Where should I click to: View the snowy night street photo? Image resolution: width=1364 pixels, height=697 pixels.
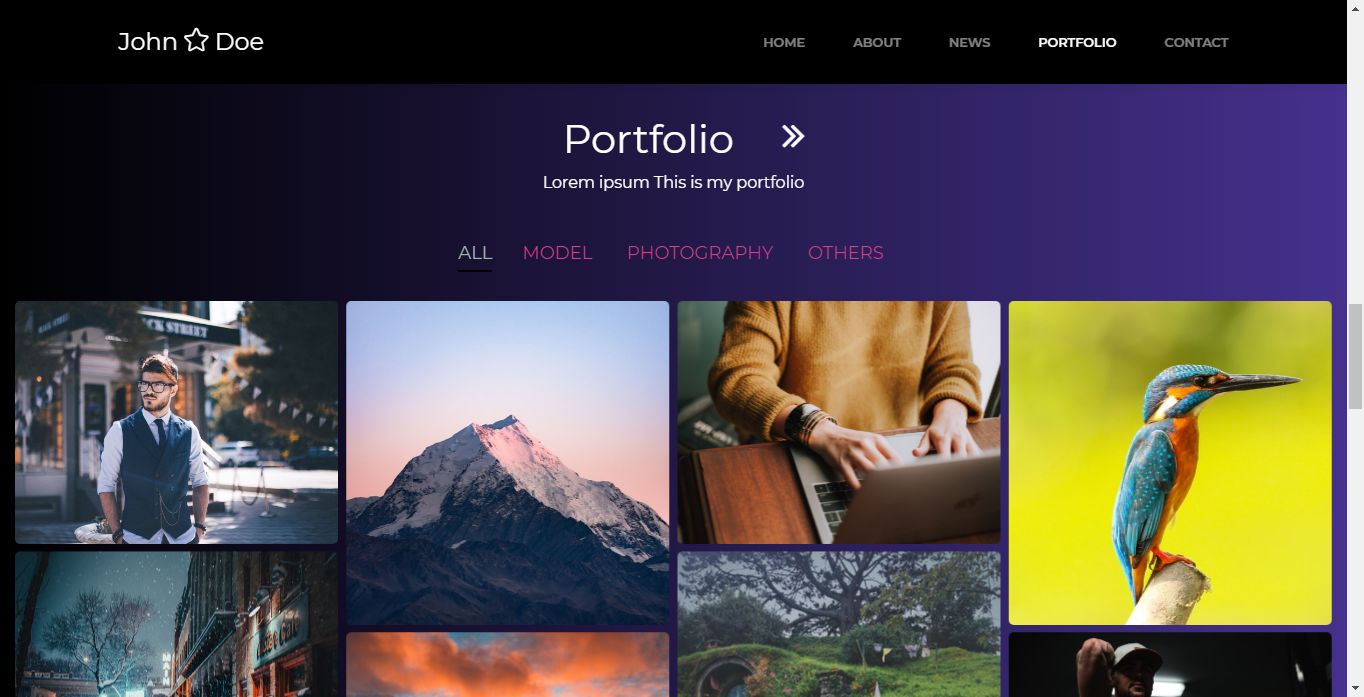coord(176,624)
